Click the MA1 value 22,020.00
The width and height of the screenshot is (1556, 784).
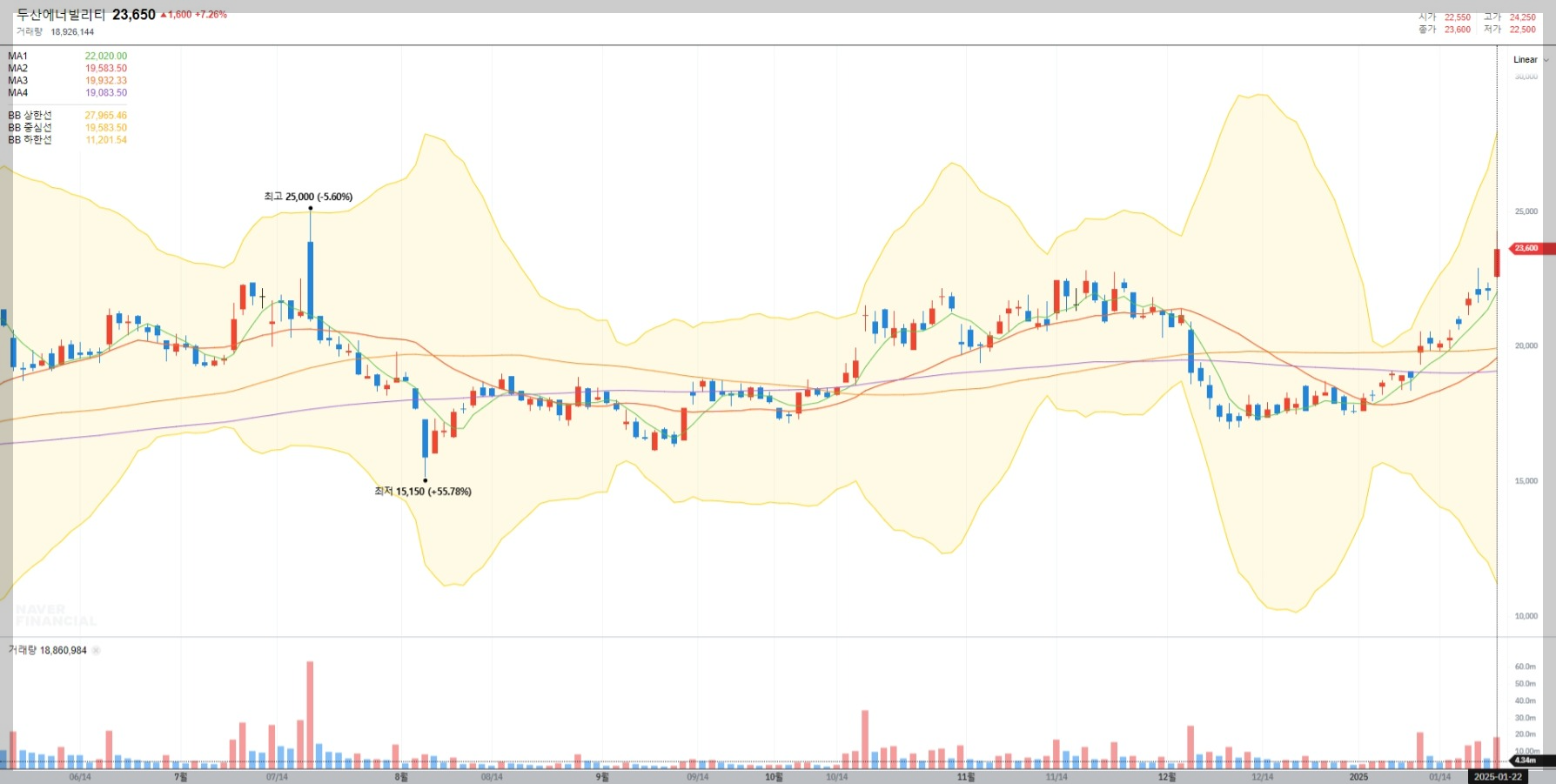(x=106, y=56)
